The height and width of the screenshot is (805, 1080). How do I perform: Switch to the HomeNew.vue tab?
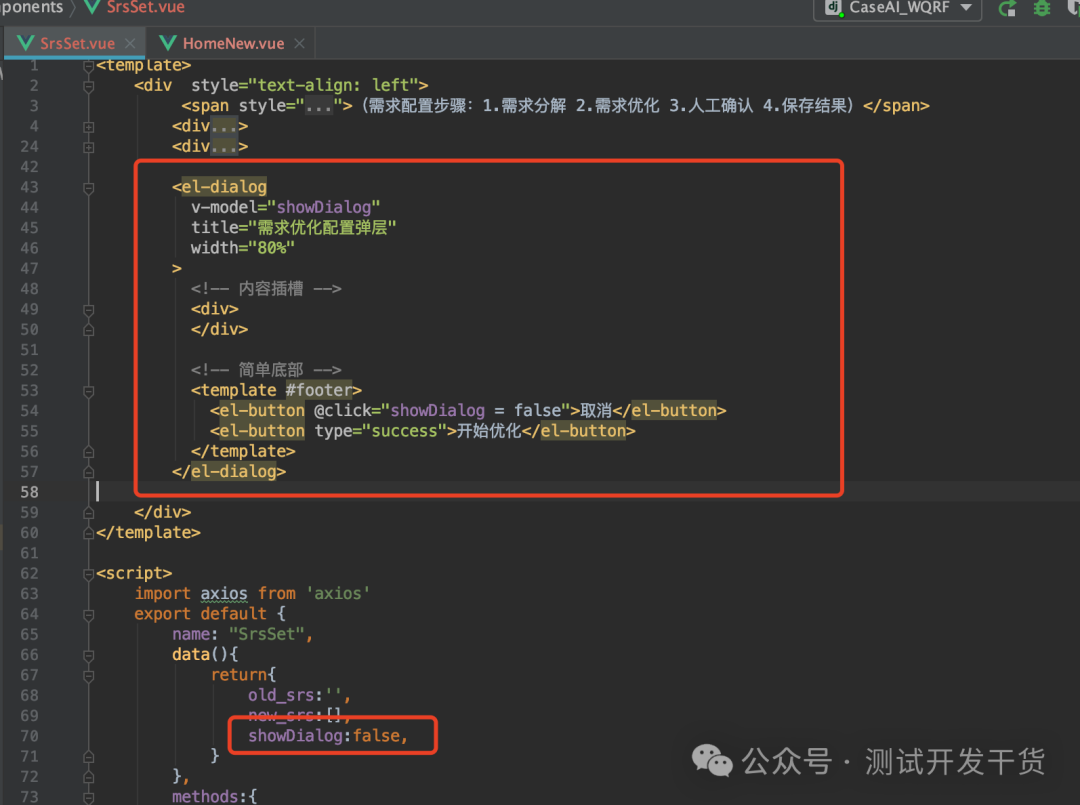pos(232,43)
